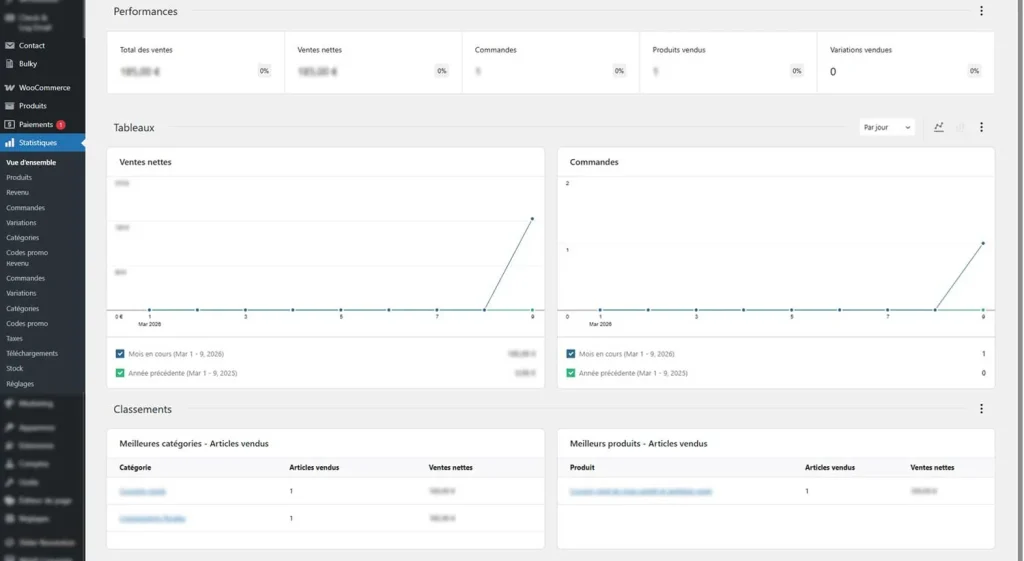The image size is (1024, 561).
Task: Open the Tableaux section three-dot menu
Action: 981,128
